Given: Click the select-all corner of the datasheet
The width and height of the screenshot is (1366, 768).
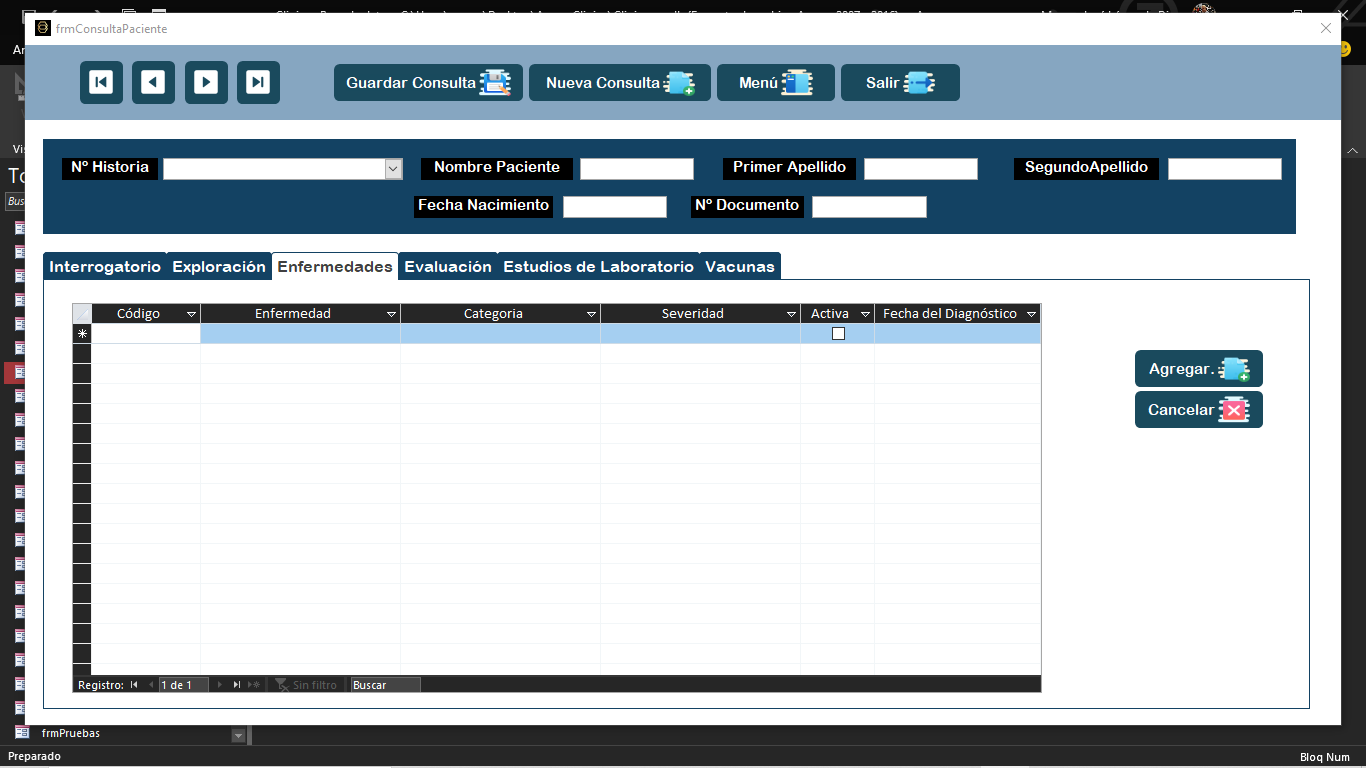Looking at the screenshot, I should coord(82,314).
